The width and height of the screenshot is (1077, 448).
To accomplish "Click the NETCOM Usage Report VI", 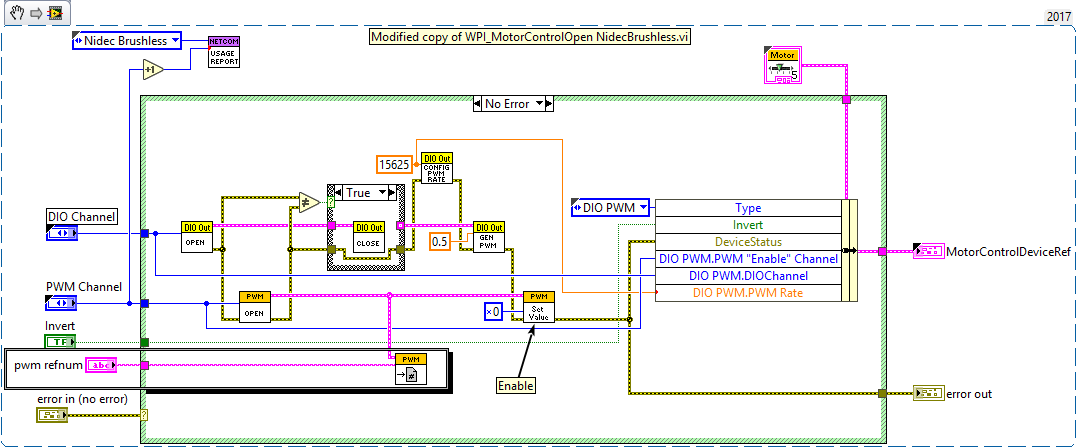I will tap(222, 51).
